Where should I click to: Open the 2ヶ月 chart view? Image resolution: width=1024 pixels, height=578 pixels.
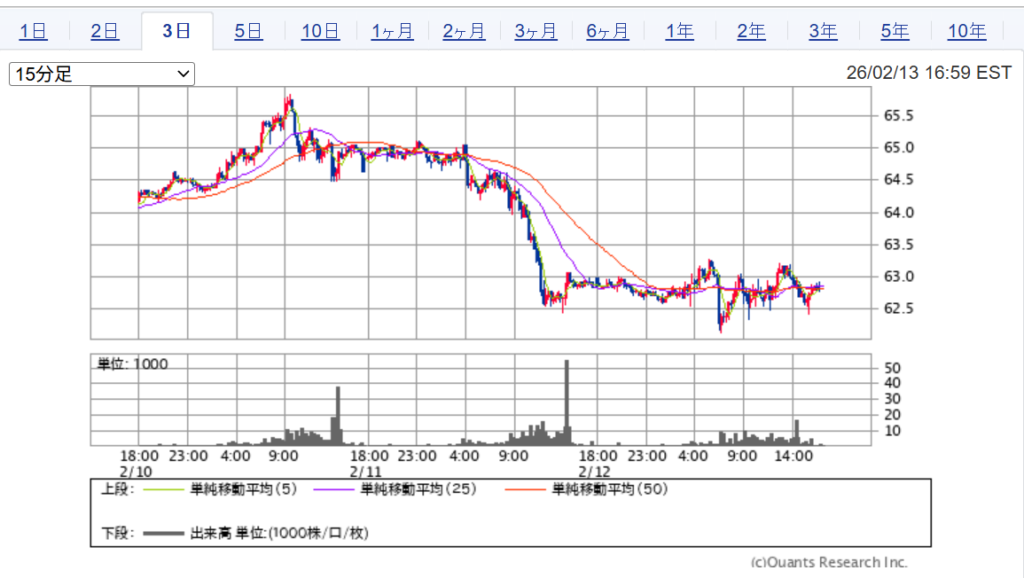(464, 31)
